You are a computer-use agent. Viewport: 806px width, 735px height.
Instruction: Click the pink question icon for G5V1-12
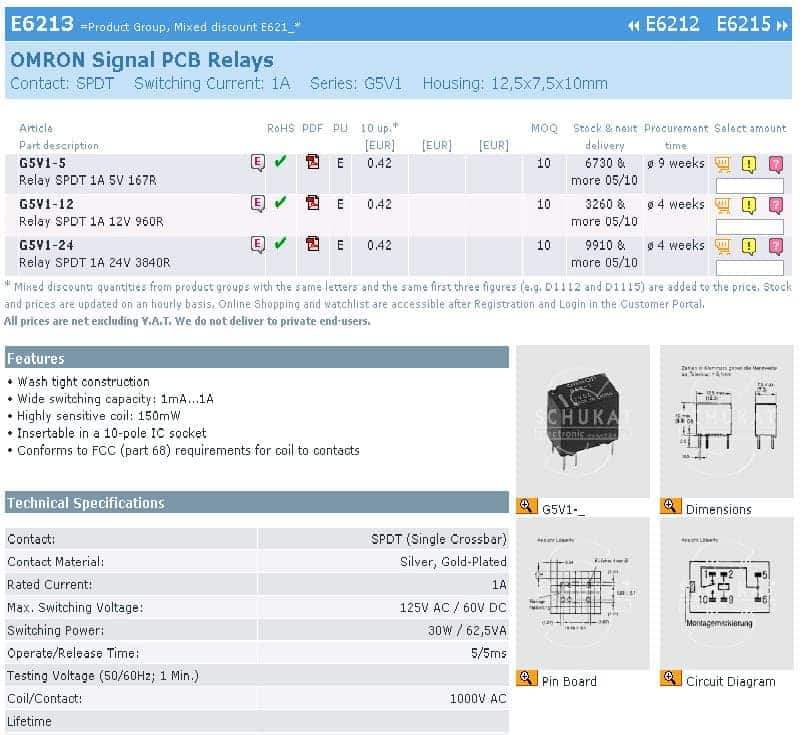click(776, 206)
